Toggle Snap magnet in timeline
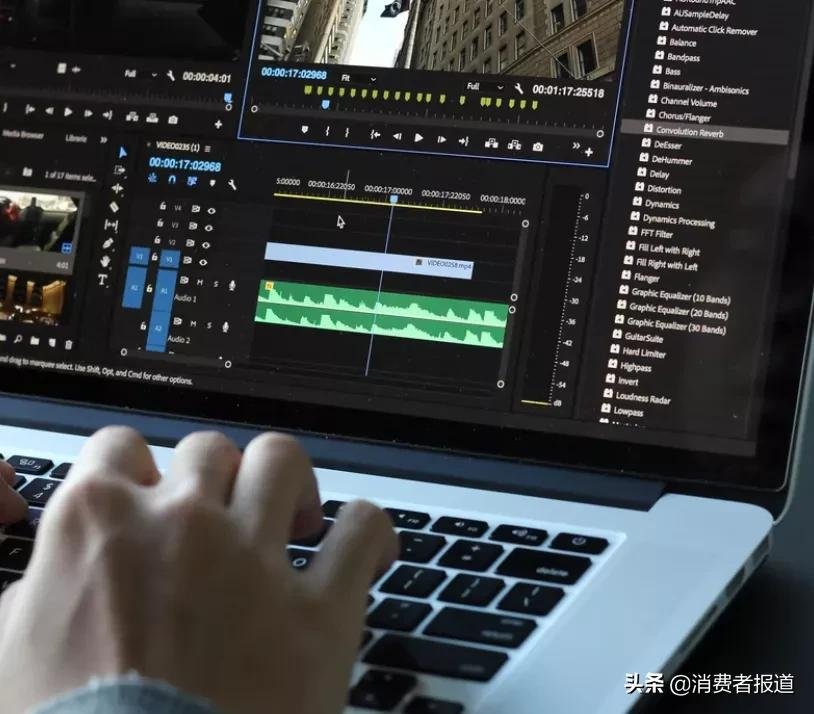Viewport: 814px width, 714px height. tap(172, 180)
